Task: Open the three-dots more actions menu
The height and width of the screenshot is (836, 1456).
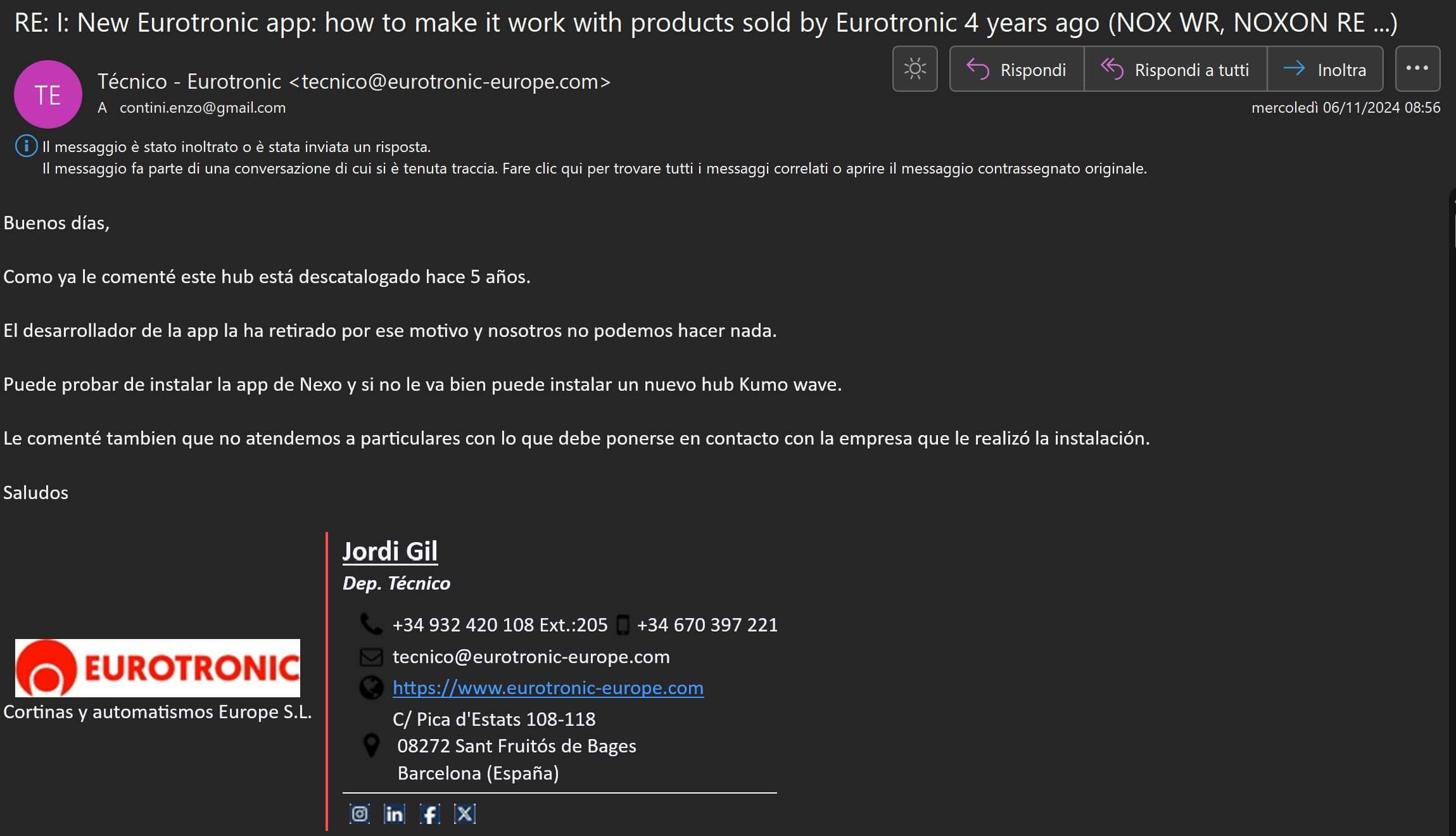Action: pos(1417,69)
